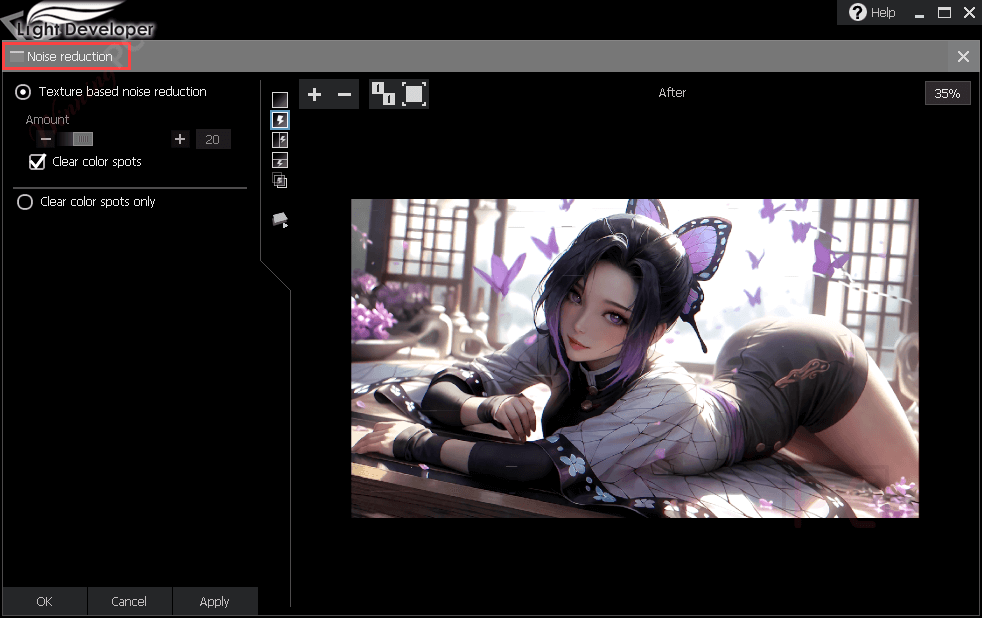Click the 35% zoom level box
This screenshot has height=618, width=982.
[947, 93]
